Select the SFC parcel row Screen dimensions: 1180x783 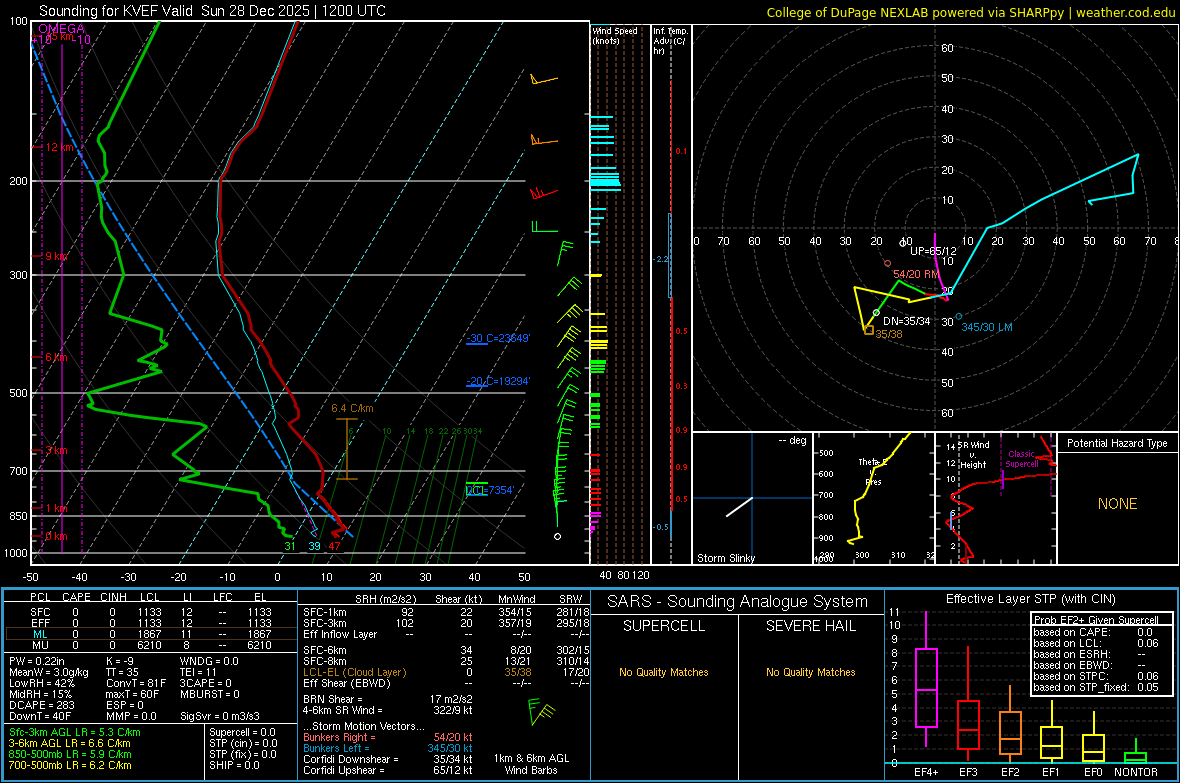click(150, 612)
